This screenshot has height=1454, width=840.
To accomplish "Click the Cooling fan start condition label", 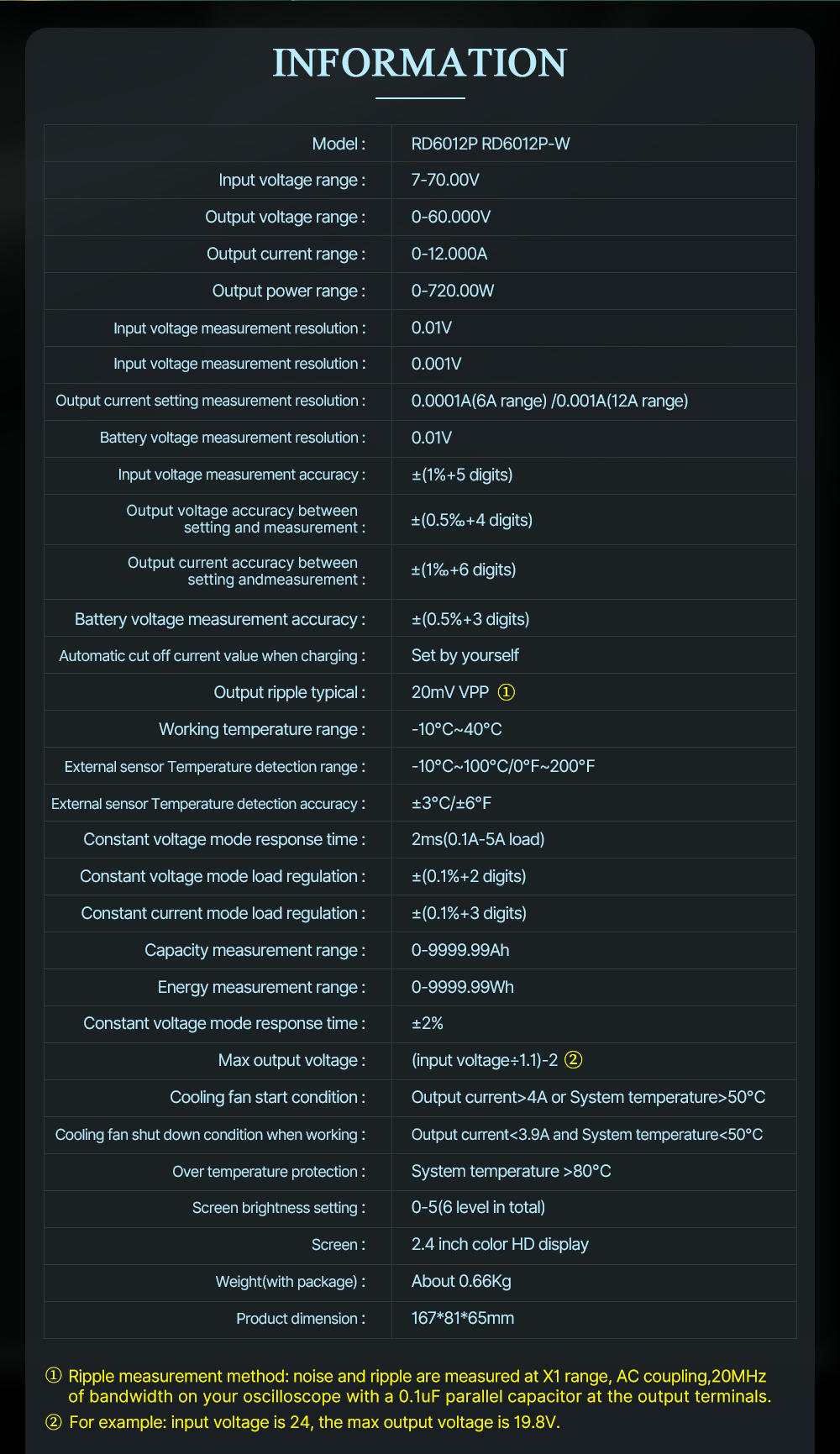I will click(267, 1097).
